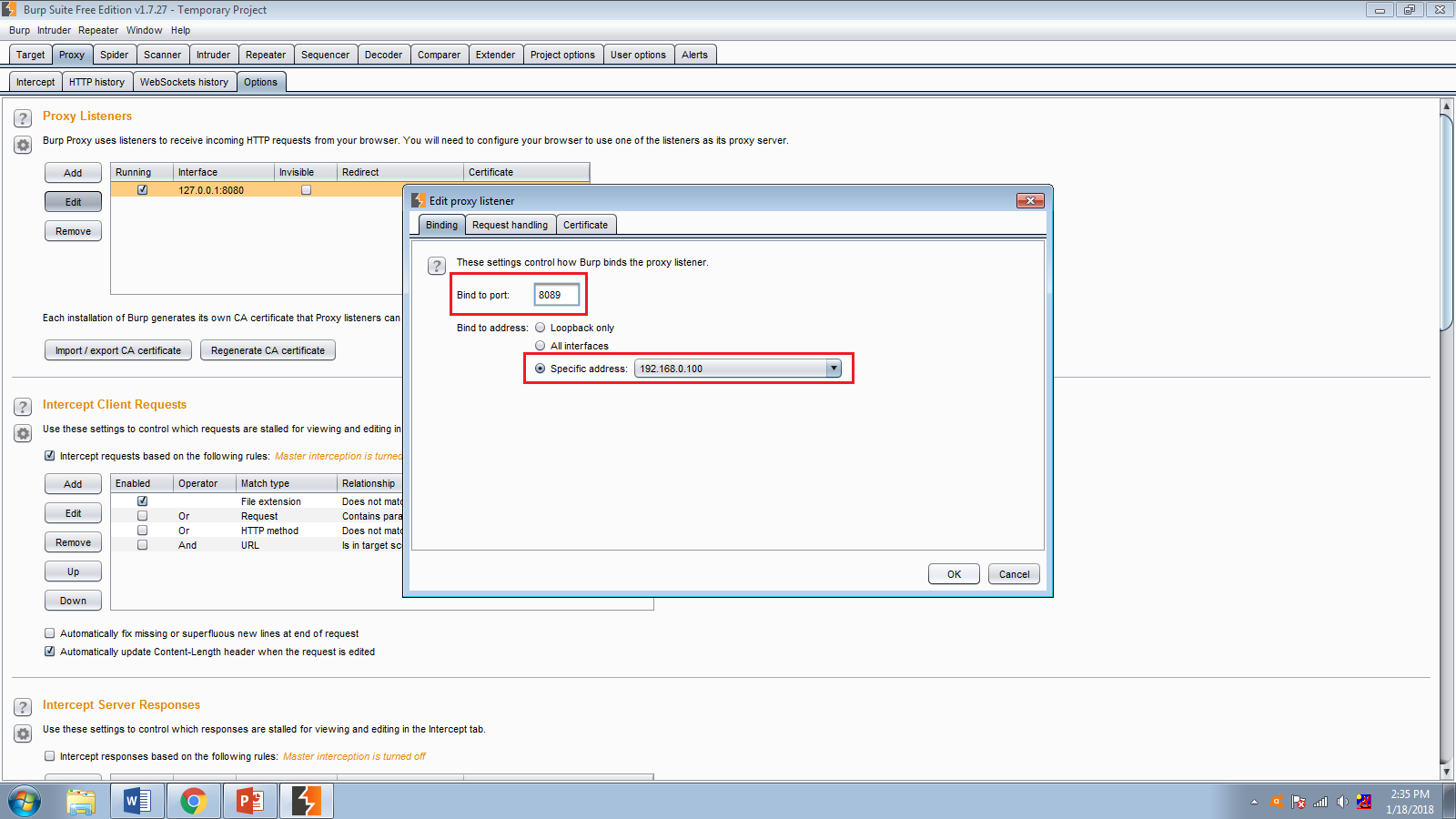Screen dimensions: 1456x819
Task: Open the volume control tray icon
Action: [1342, 802]
